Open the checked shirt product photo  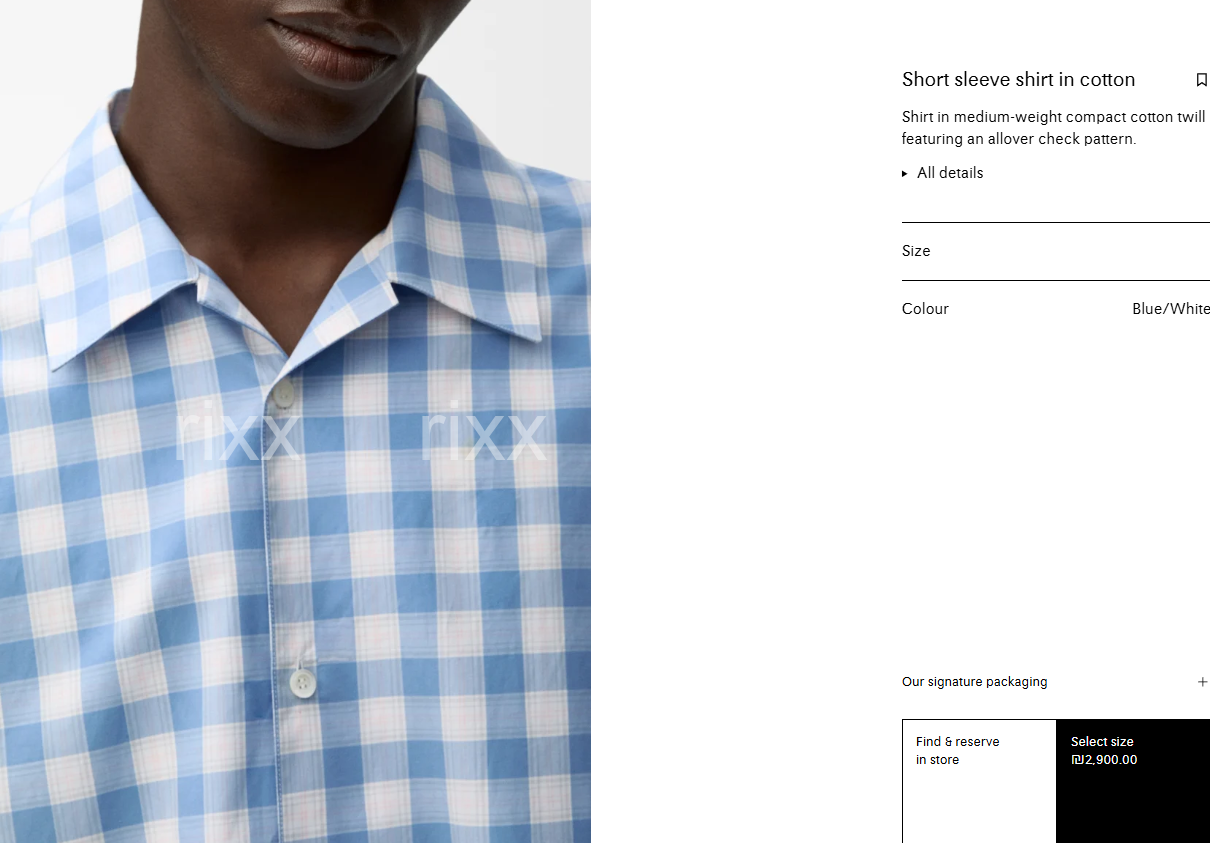[x=295, y=421]
